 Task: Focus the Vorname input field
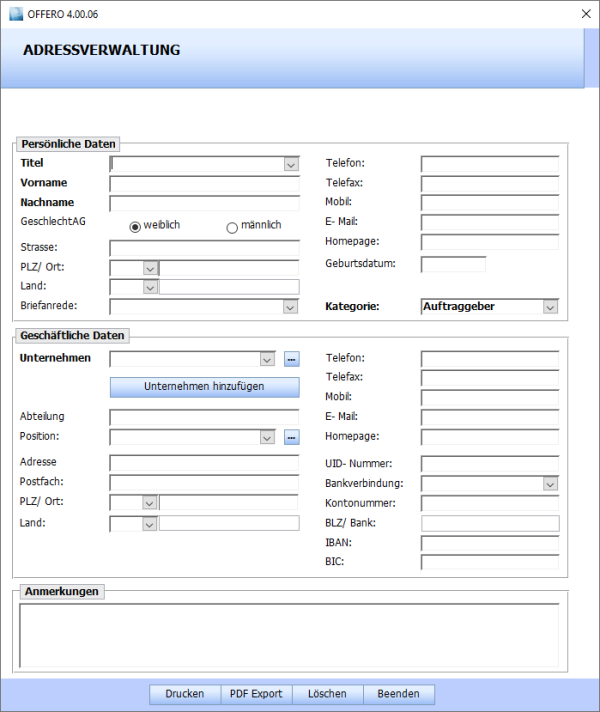[204, 184]
